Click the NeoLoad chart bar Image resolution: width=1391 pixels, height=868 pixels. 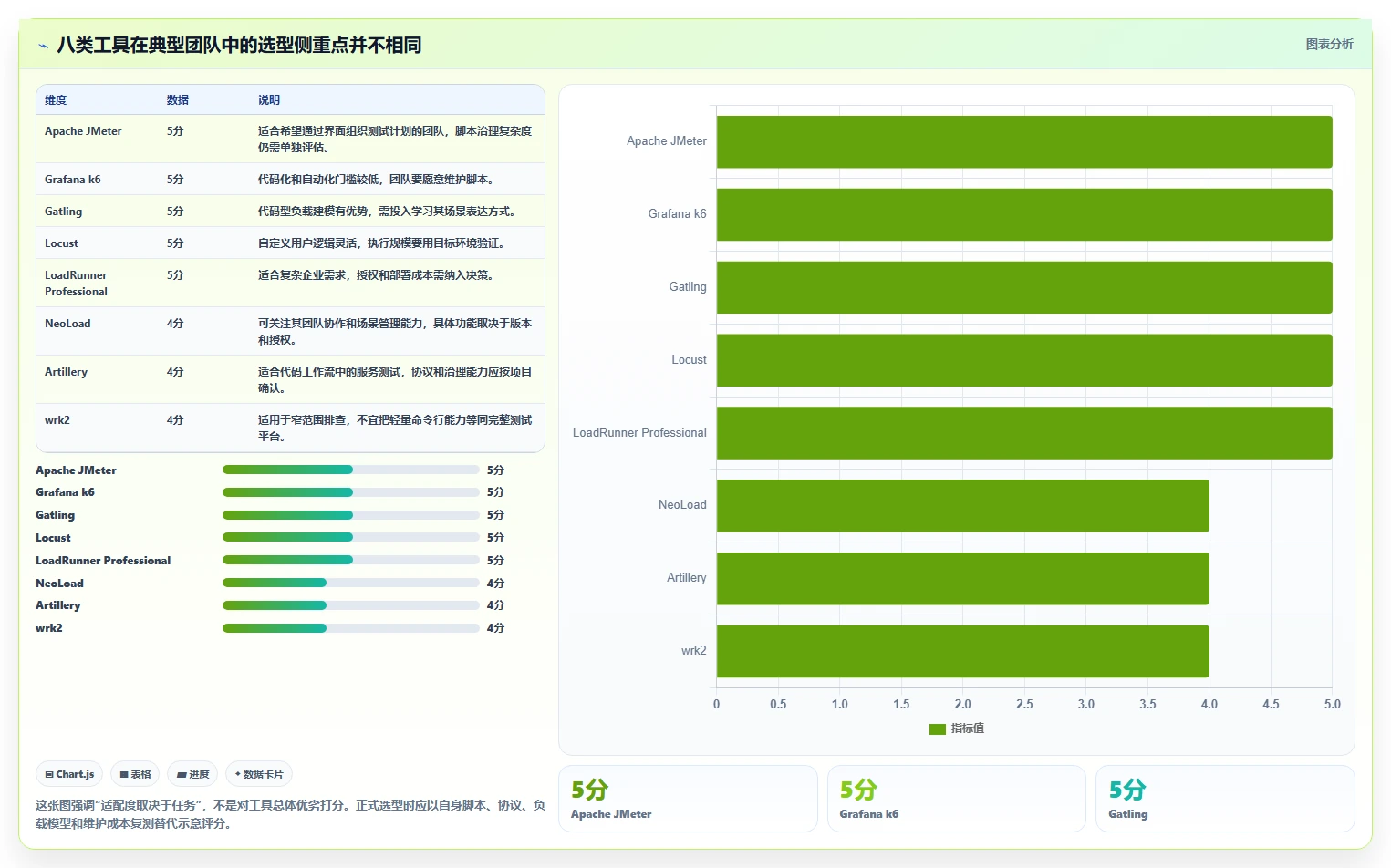point(963,505)
